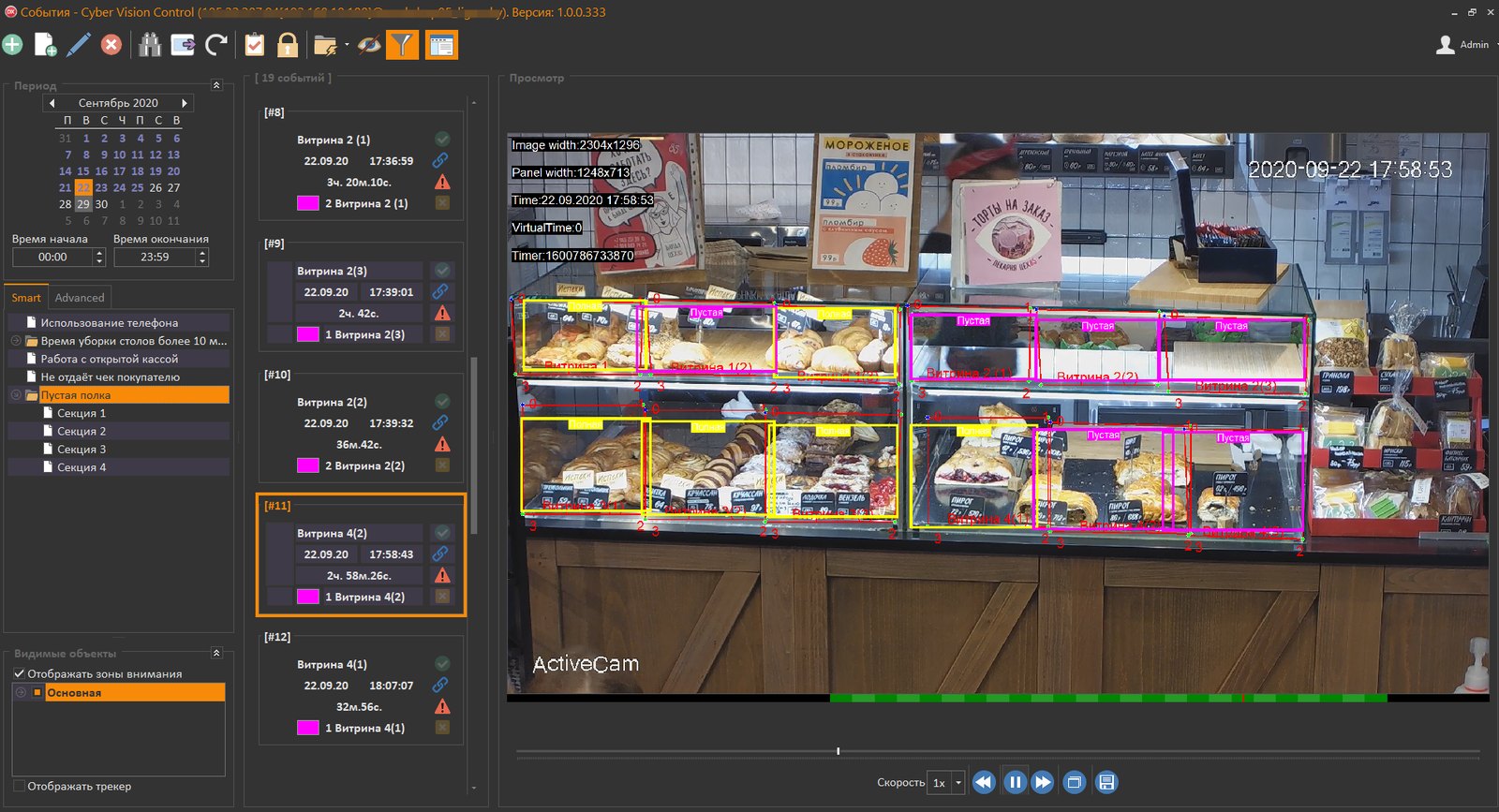Screen dimensions: 1499x812
Task: Select Работа с открытой кассой row
Action: click(119, 359)
